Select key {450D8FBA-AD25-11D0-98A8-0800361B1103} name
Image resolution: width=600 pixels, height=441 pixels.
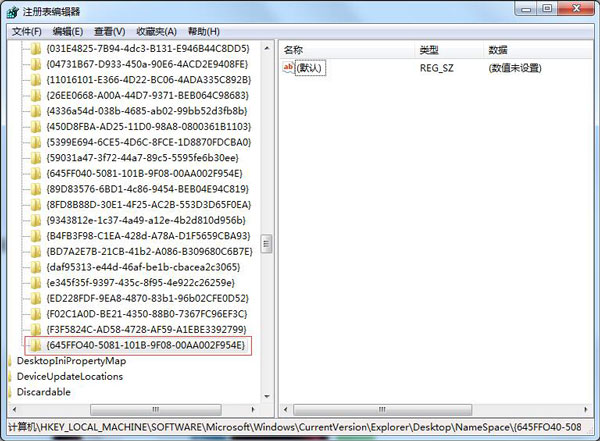pyautogui.click(x=148, y=127)
